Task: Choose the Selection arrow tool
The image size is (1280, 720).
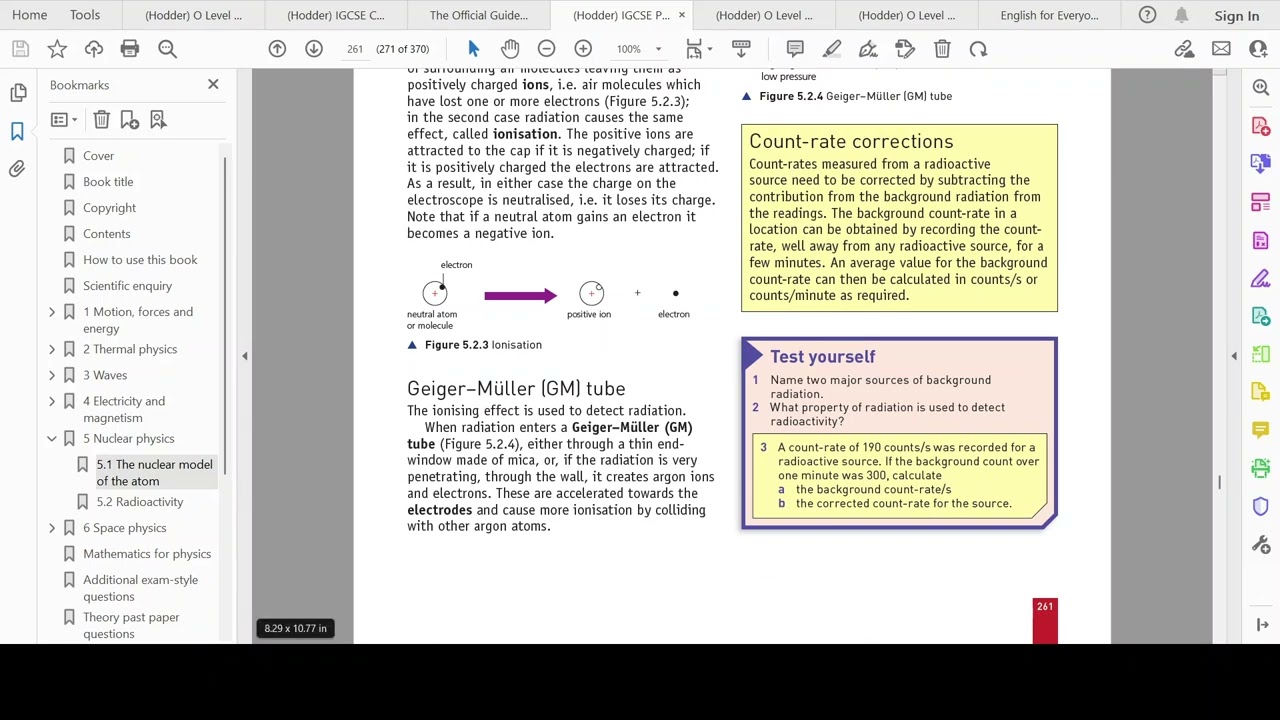Action: coord(474,49)
